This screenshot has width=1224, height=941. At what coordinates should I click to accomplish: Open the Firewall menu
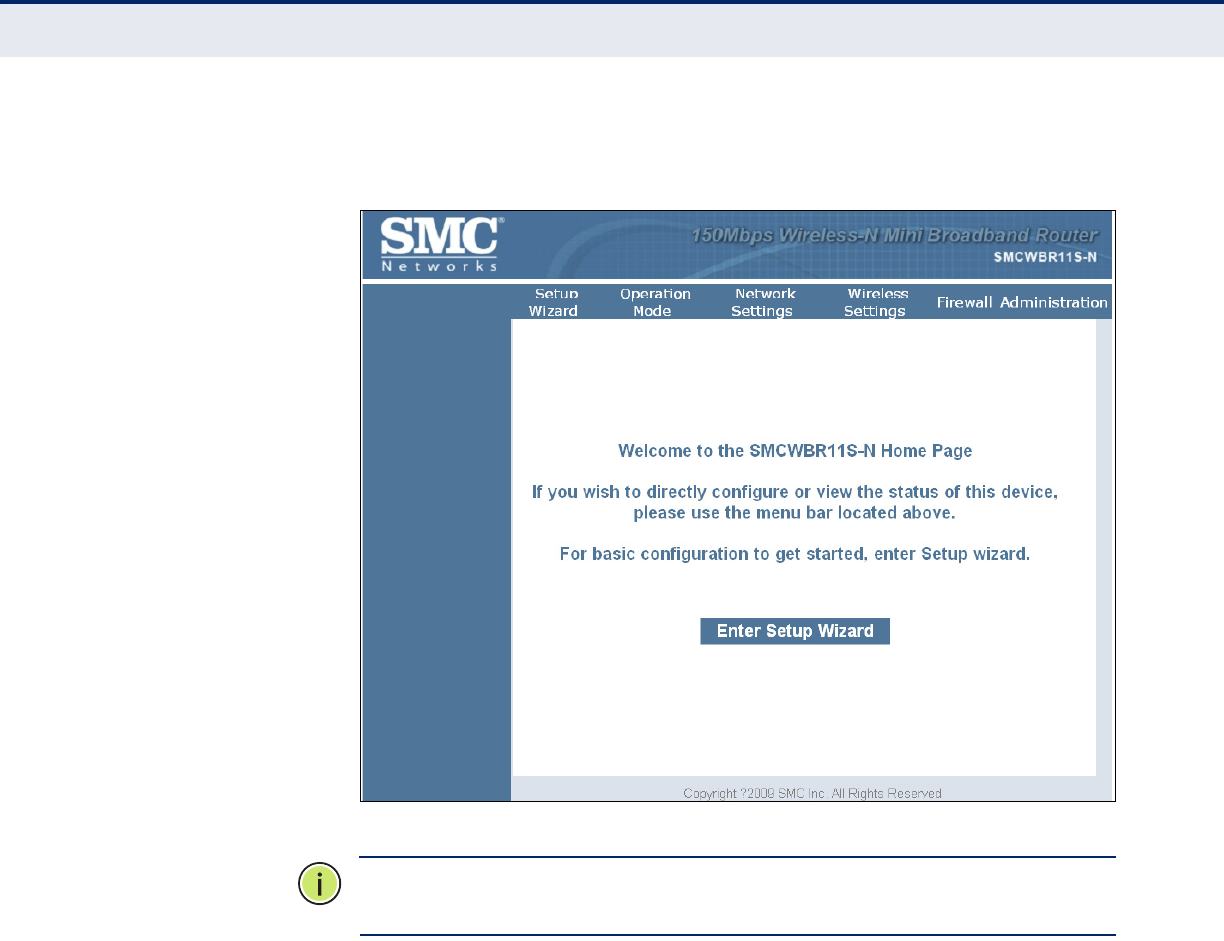coord(964,302)
